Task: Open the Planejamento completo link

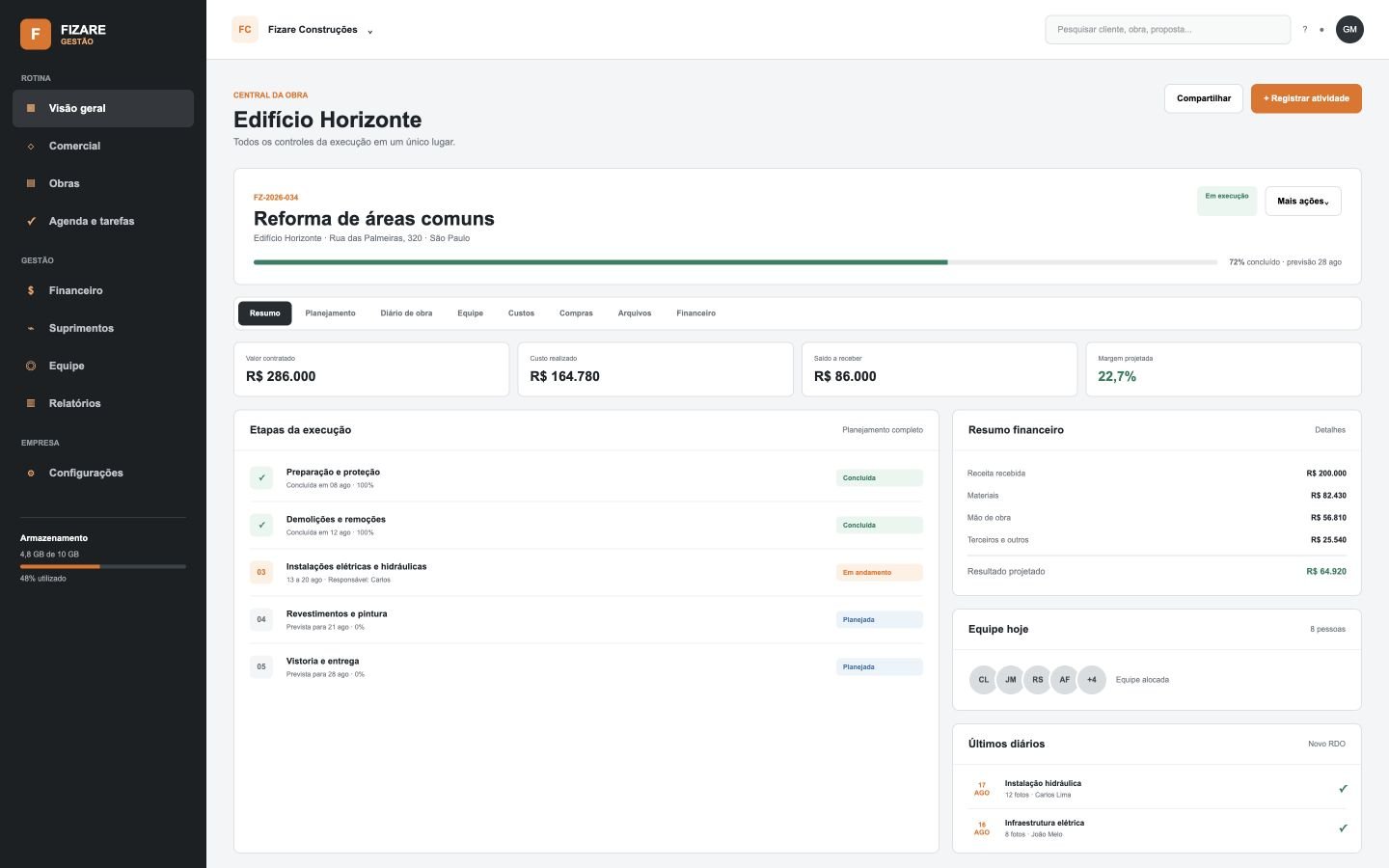Action: [x=883, y=430]
